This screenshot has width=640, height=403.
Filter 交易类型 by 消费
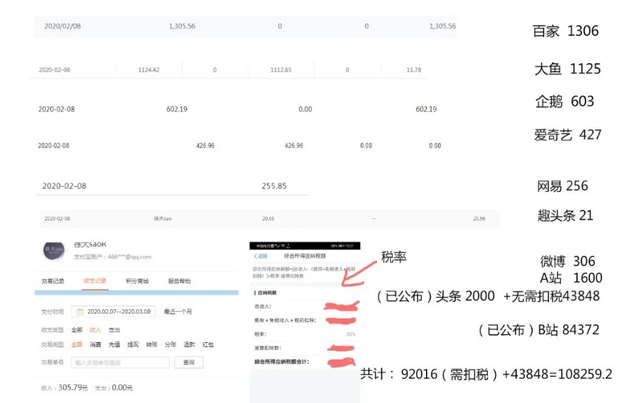coord(95,345)
